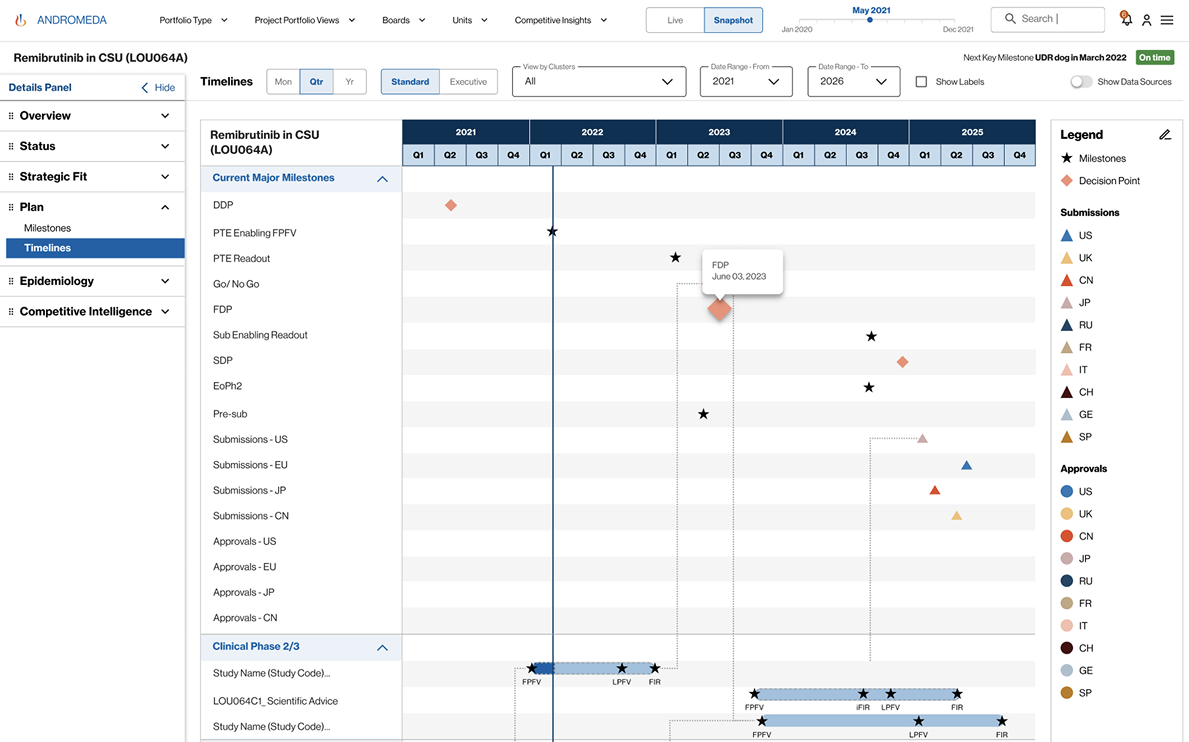Click the Submissions - EU blue triangle
1189x742 pixels.
[x=966, y=465]
